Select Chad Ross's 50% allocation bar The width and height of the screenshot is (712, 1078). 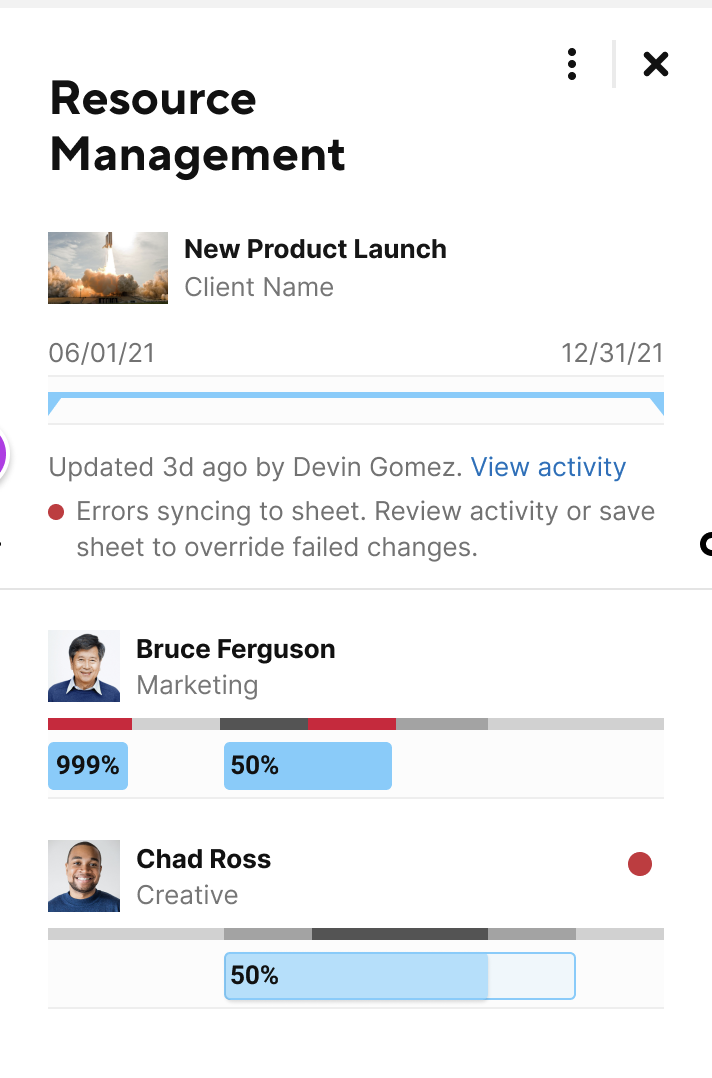tap(399, 976)
